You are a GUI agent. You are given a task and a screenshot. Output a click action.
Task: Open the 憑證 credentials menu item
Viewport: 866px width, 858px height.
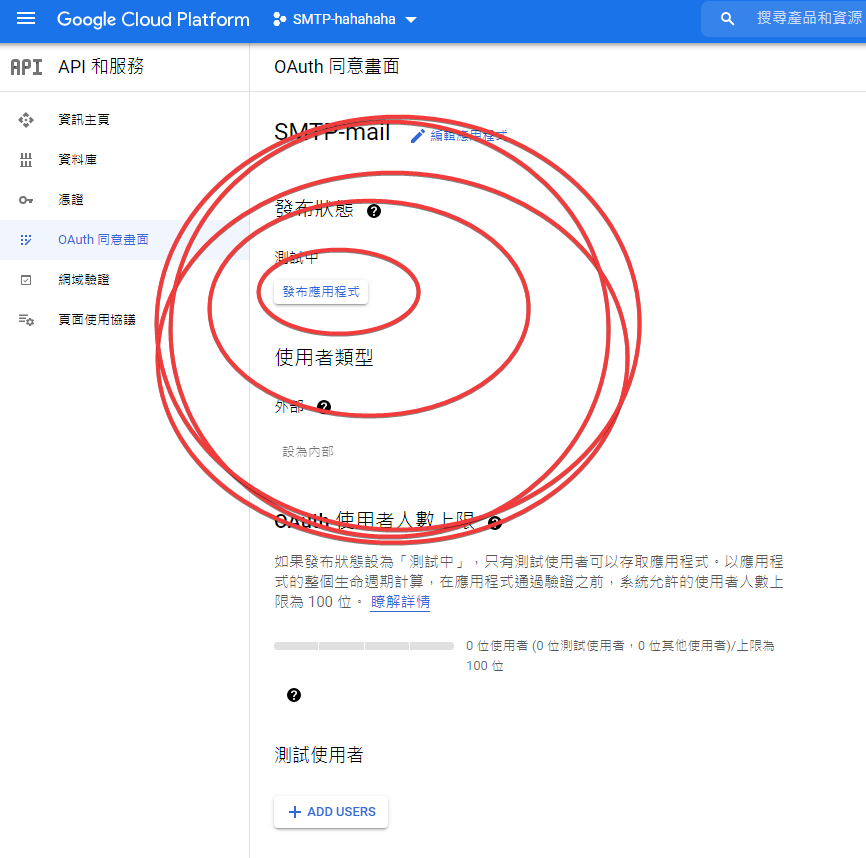pyautogui.click(x=124, y=200)
